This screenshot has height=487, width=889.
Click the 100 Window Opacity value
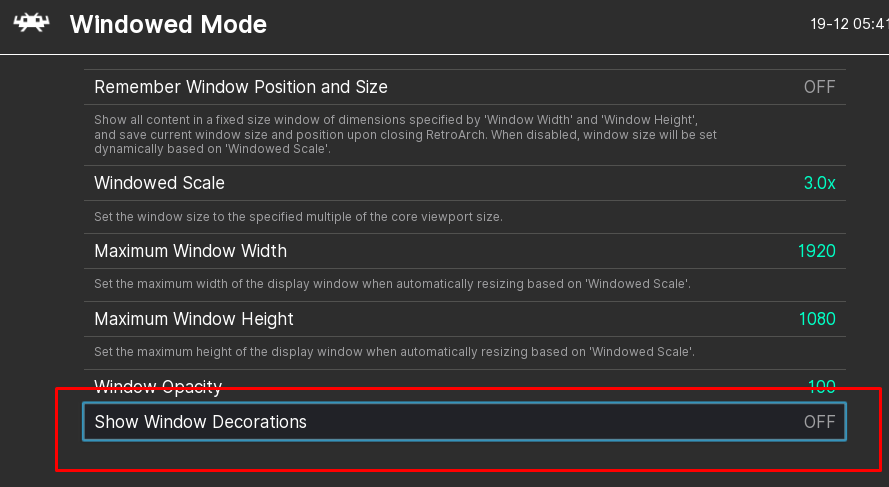tap(822, 387)
